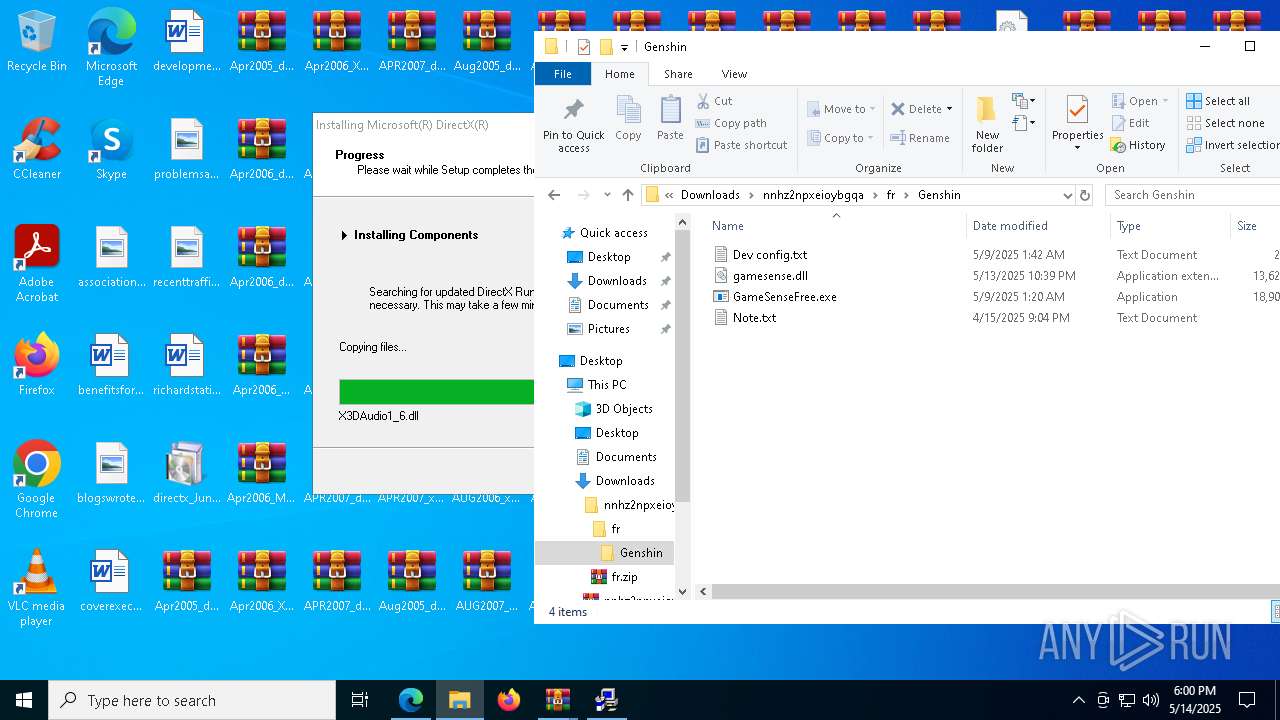Click the Task View taskbar icon

pyautogui.click(x=360, y=700)
